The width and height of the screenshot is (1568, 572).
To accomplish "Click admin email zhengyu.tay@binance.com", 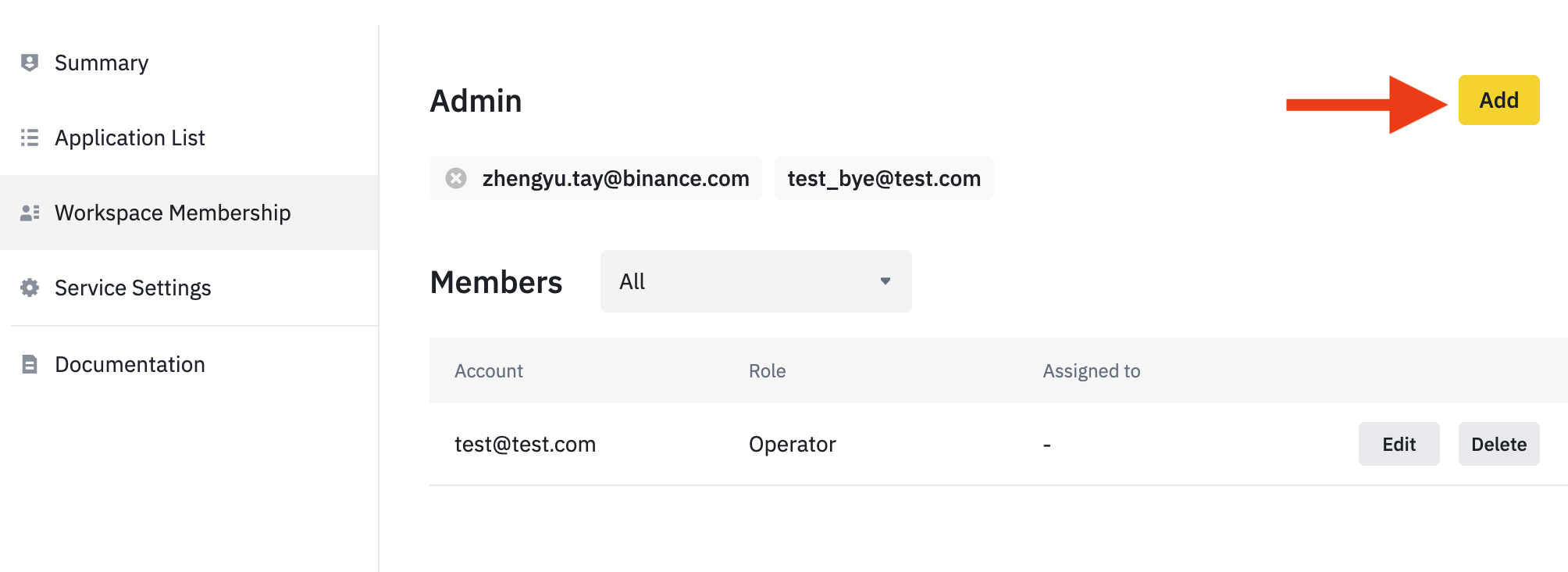I will pyautogui.click(x=615, y=178).
